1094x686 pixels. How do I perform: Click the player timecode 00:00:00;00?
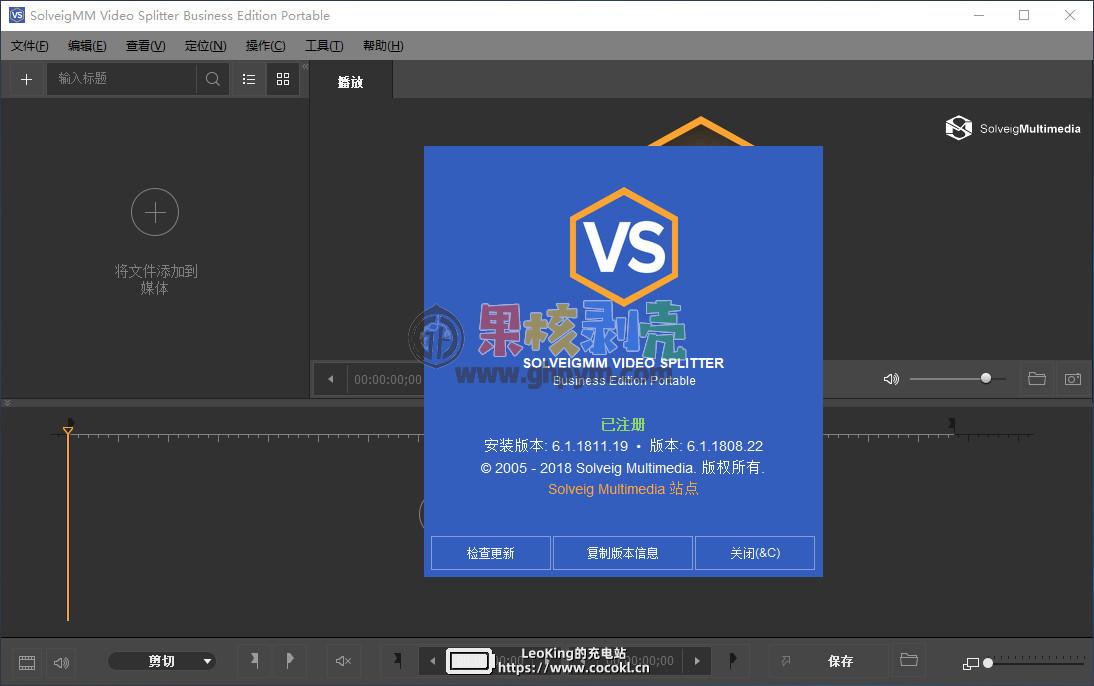388,380
